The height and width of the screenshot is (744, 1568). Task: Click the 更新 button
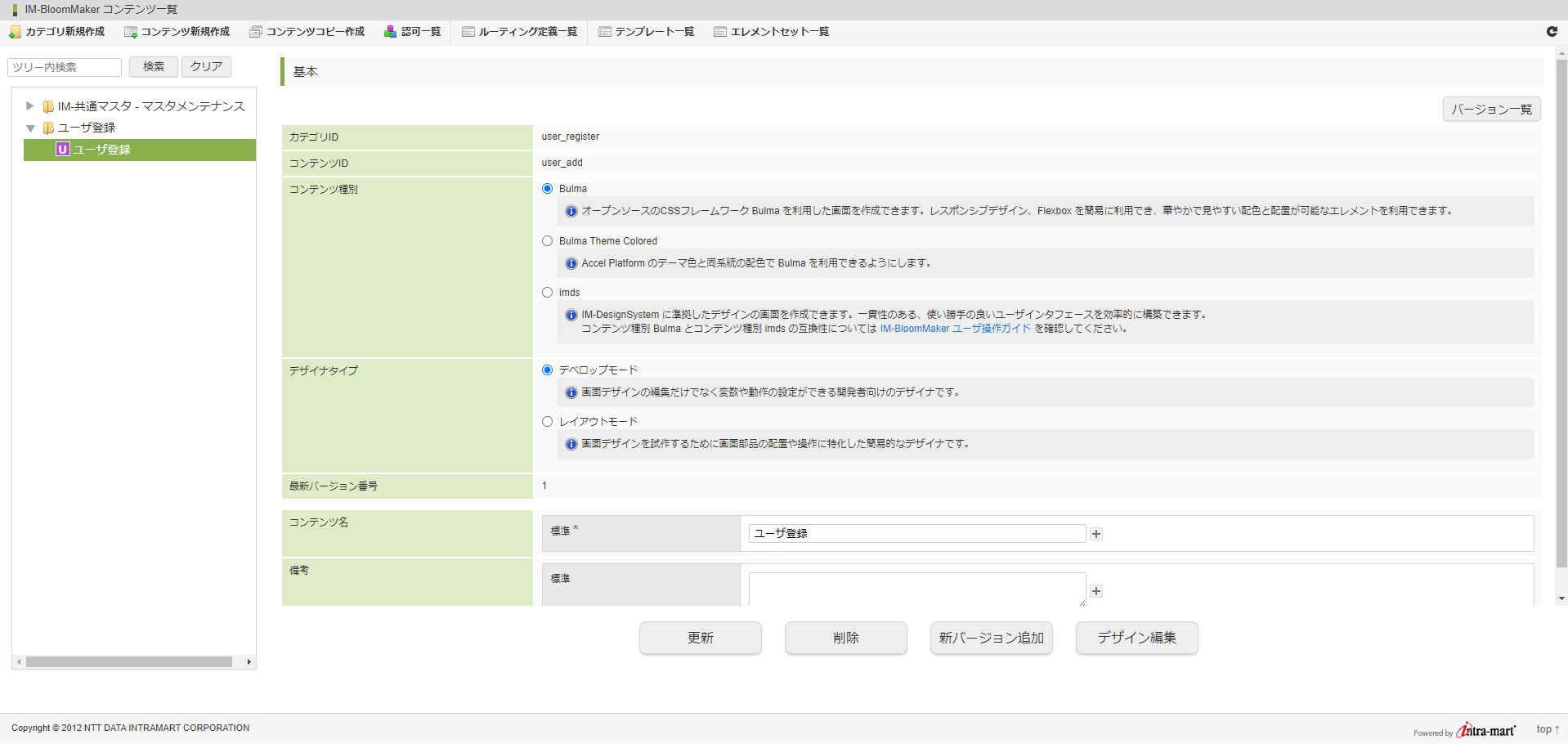pos(701,638)
